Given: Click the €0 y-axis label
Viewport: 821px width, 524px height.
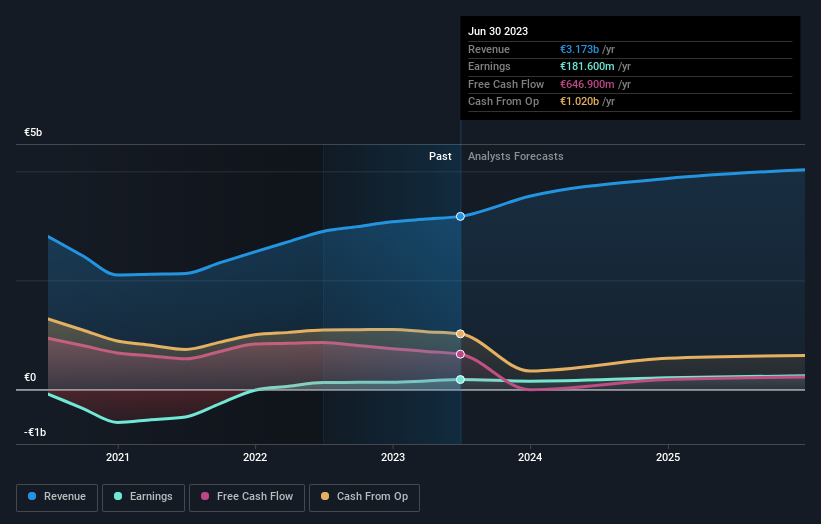Looking at the screenshot, I should tap(30, 377).
